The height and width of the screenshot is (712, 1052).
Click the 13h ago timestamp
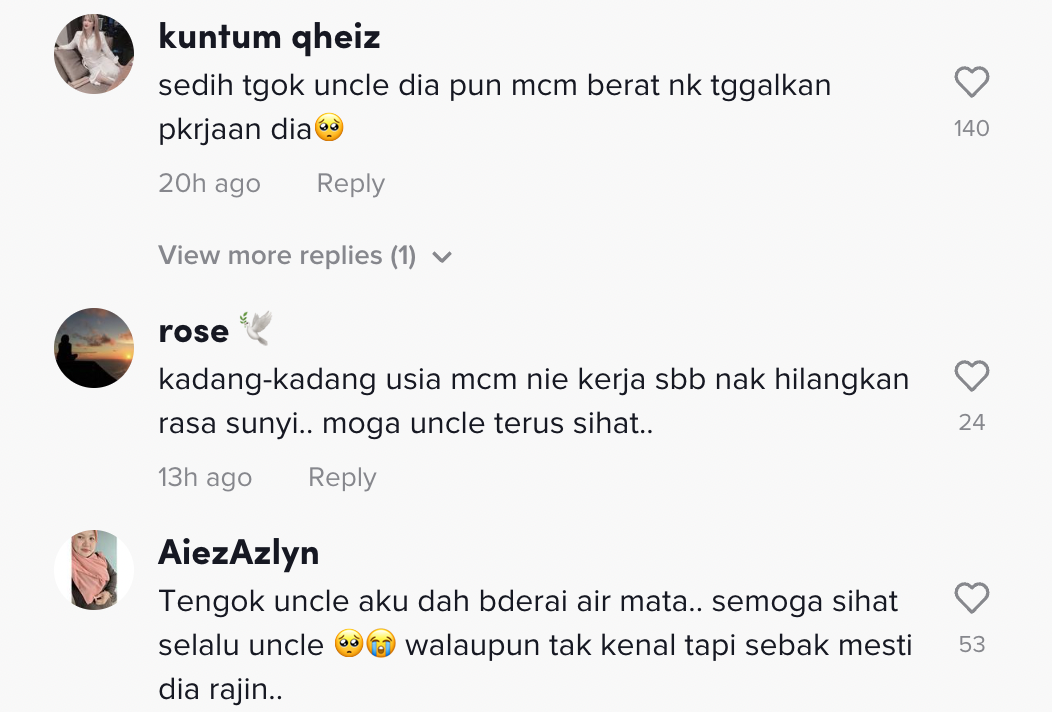point(205,478)
